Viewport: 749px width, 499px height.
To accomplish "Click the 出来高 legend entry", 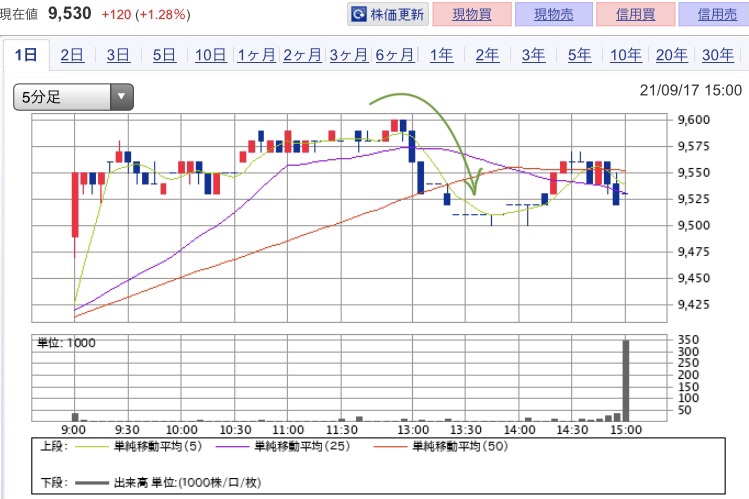I will point(167,483).
